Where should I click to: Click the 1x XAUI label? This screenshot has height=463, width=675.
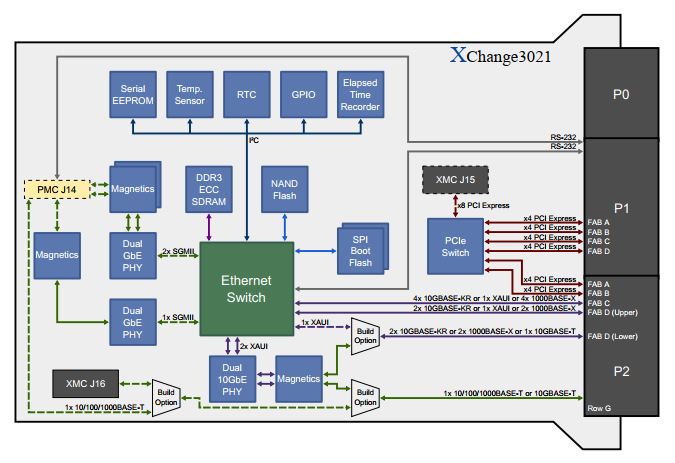click(315, 322)
